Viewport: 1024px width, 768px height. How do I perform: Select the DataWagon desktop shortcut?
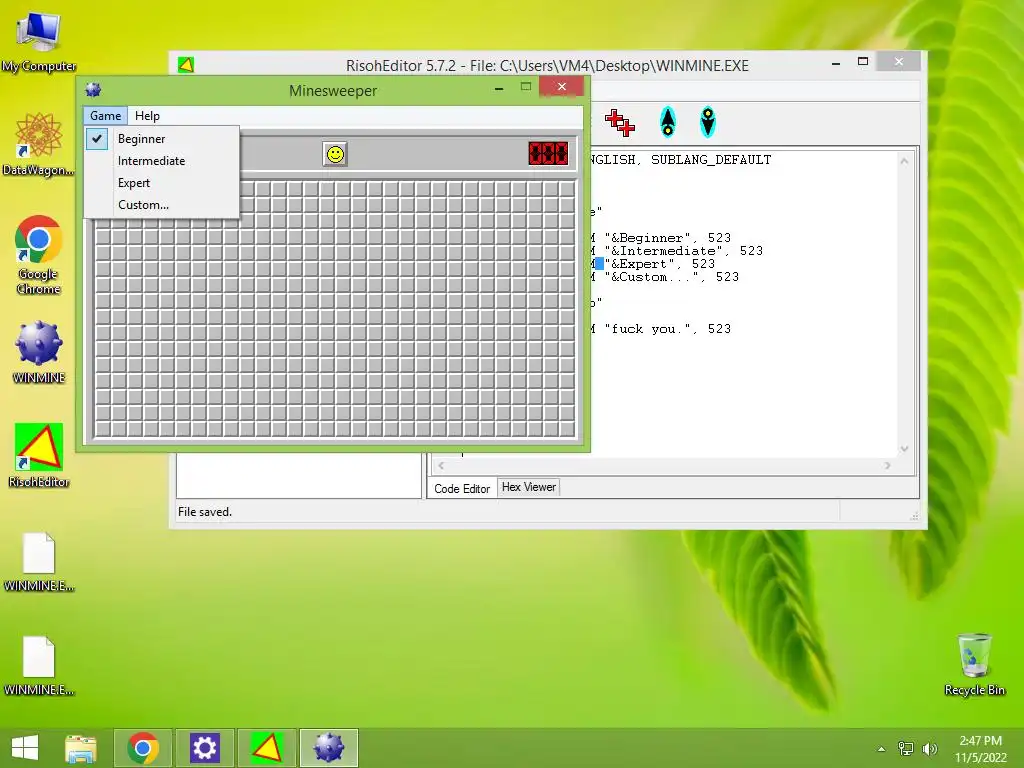click(x=39, y=144)
